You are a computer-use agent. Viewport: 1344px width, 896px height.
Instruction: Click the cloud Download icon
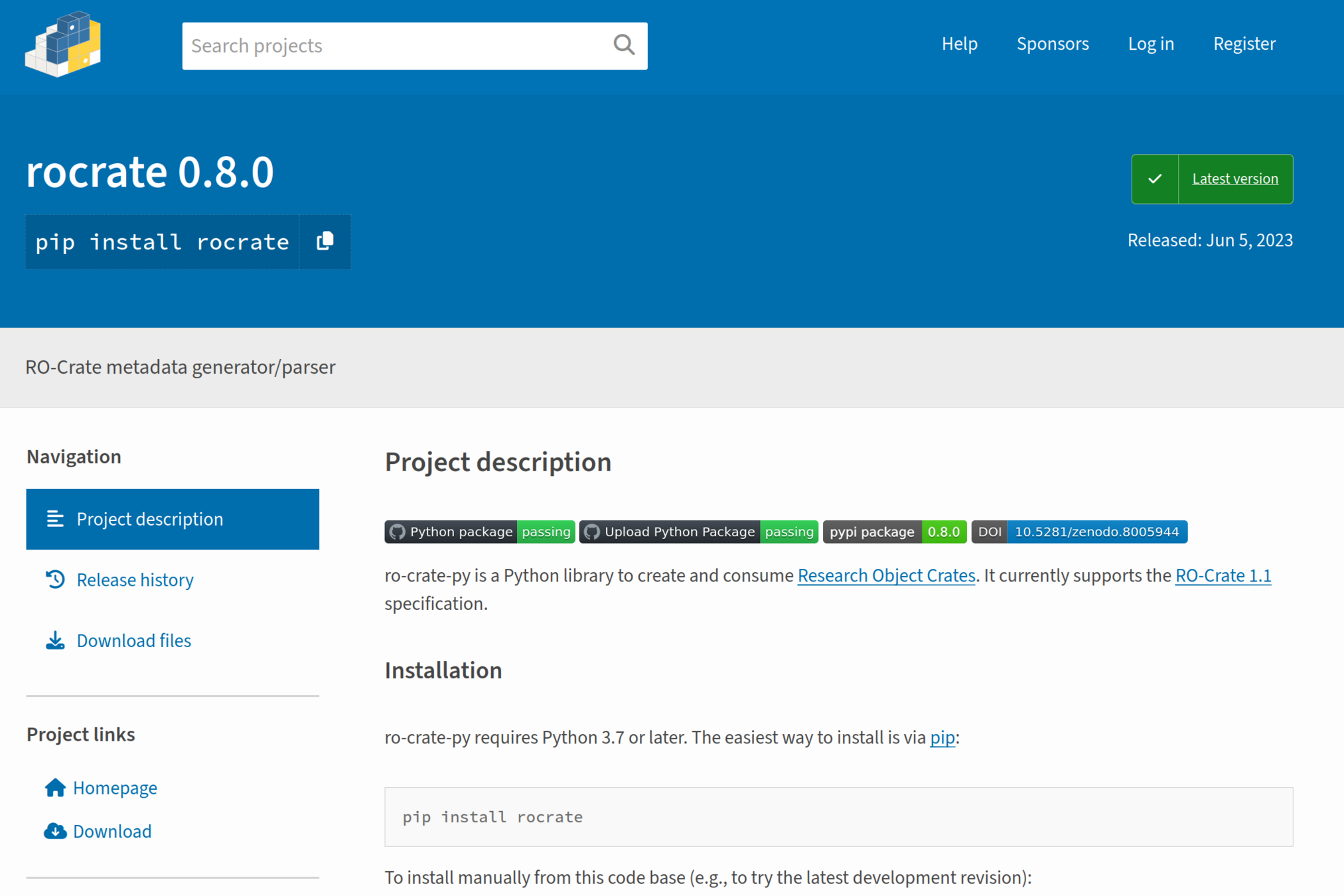pos(55,831)
